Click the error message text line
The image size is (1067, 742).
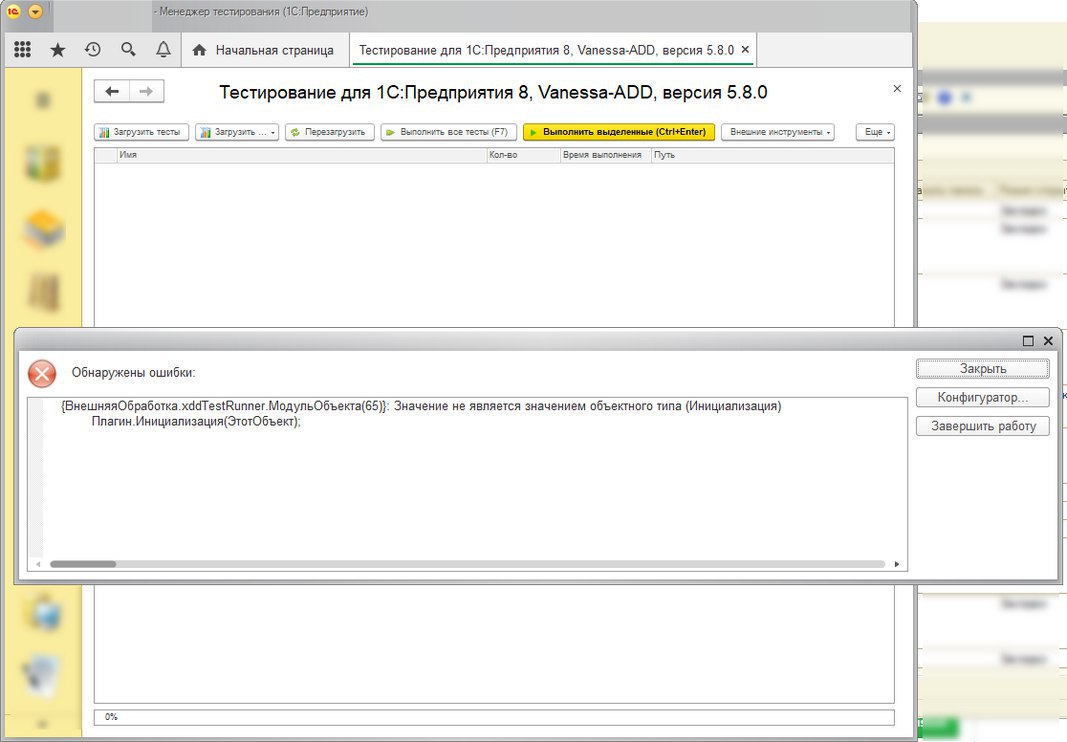pos(421,406)
